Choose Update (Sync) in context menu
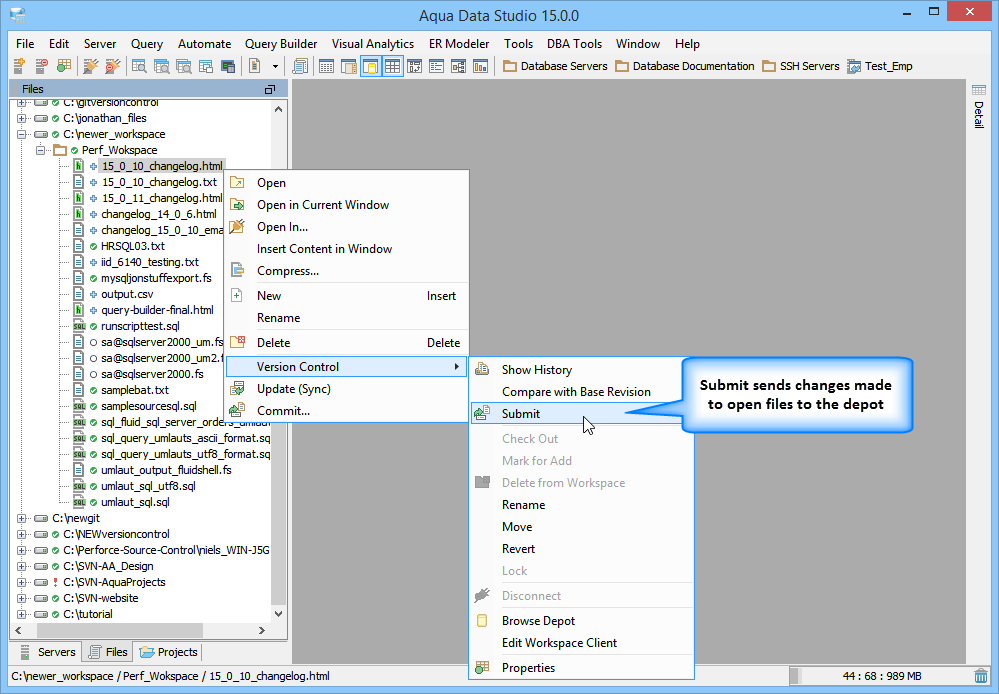The image size is (999, 694). click(347, 389)
